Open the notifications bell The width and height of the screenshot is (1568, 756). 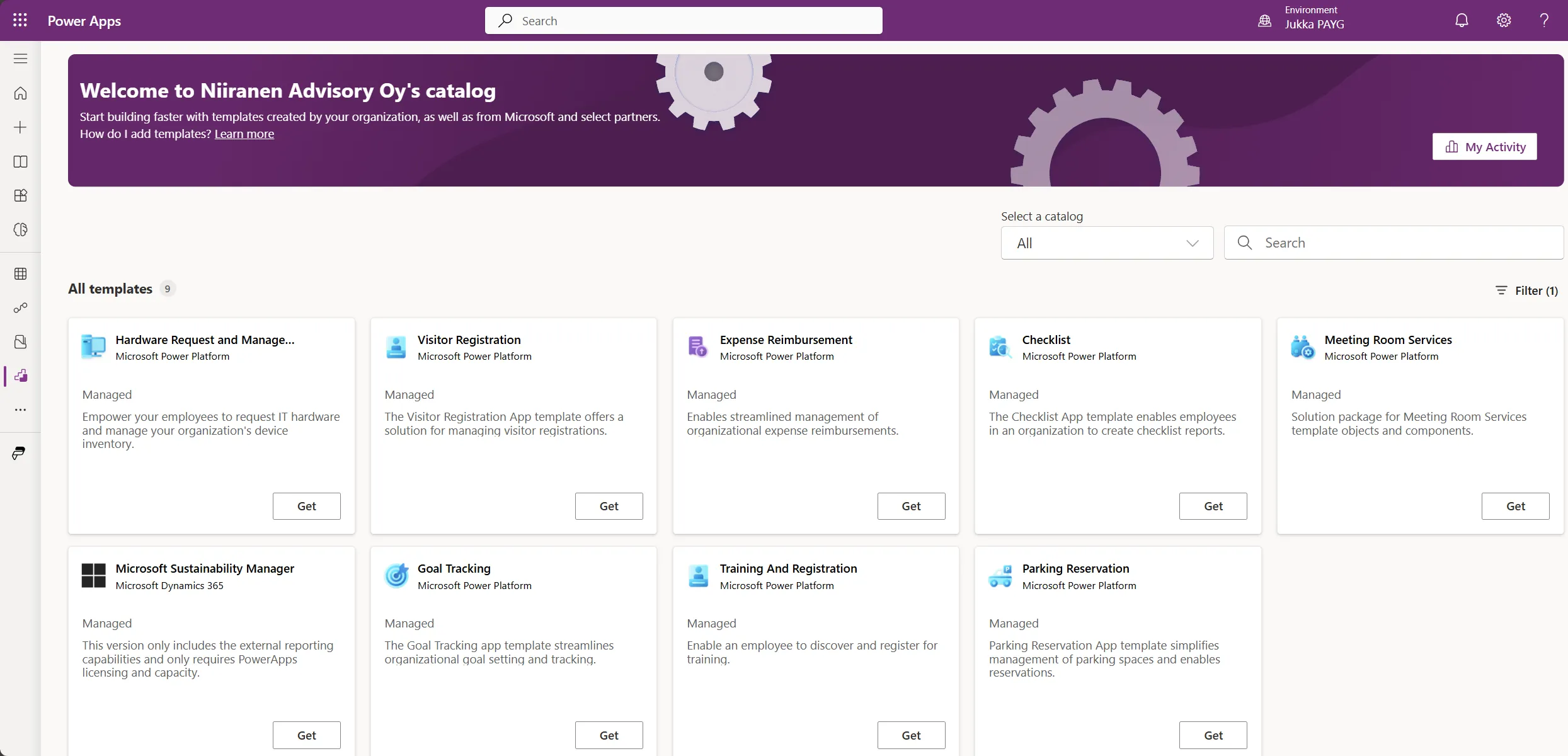click(1460, 20)
